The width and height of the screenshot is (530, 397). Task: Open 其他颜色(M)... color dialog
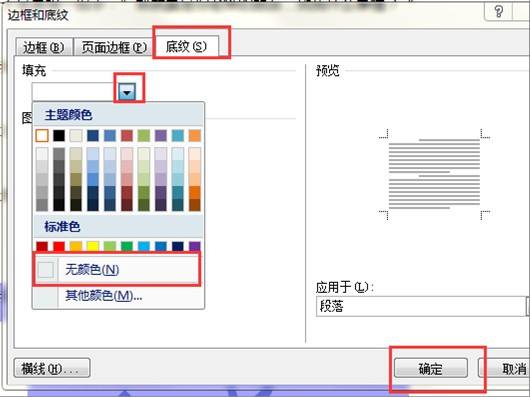tap(118, 296)
